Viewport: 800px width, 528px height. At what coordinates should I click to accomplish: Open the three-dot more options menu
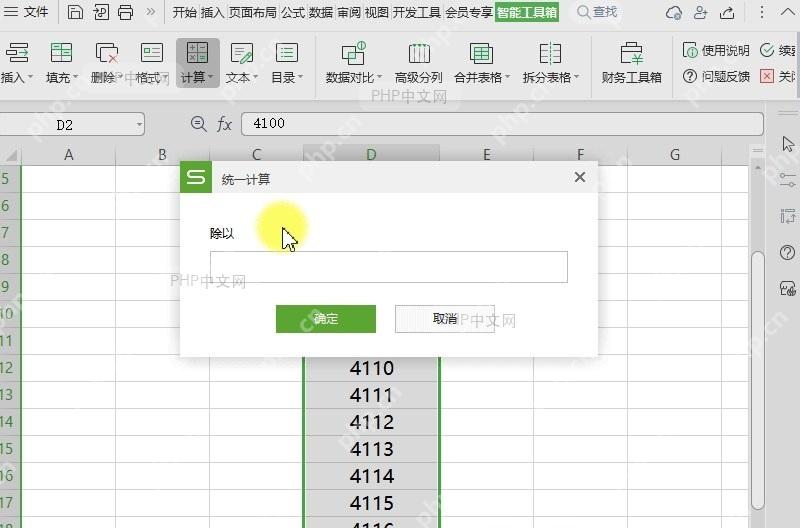[761, 12]
